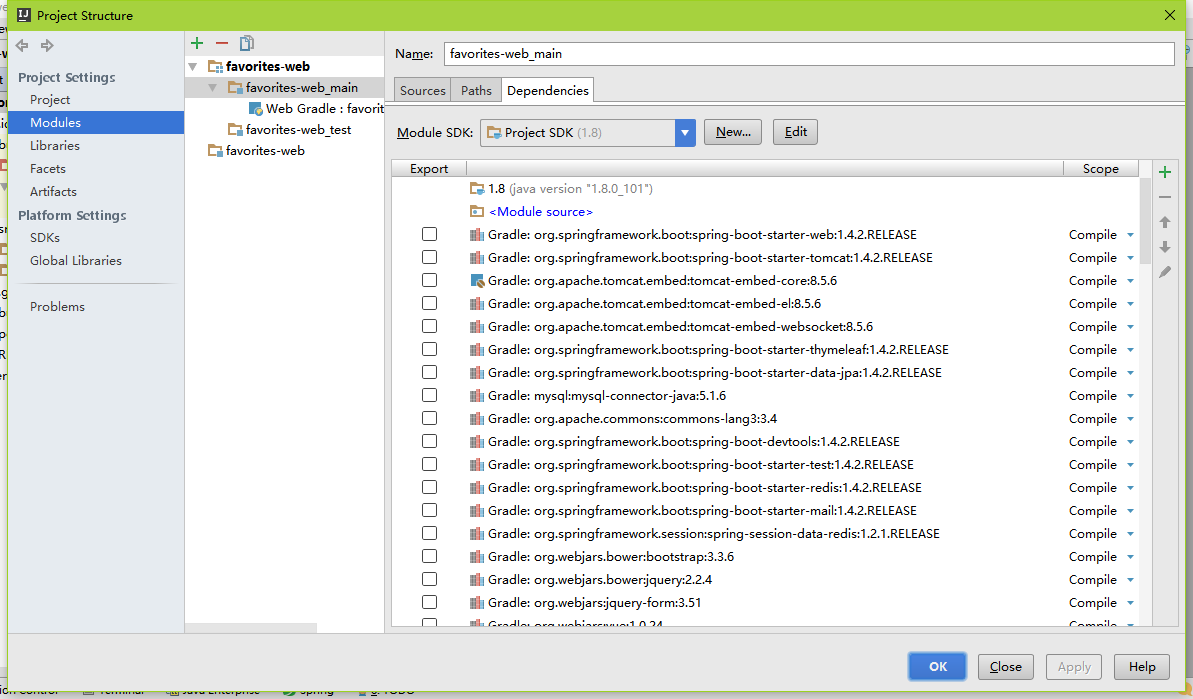Move dependency down with the down arrow

(x=1165, y=247)
